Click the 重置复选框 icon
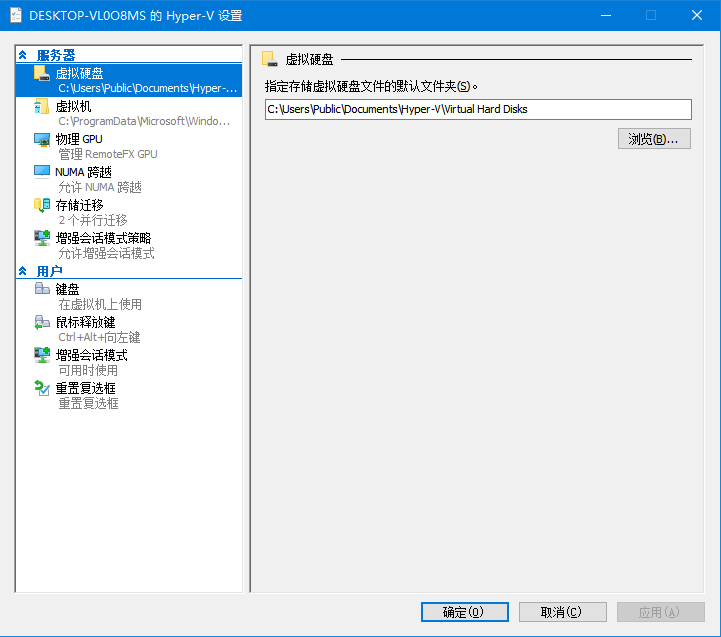The width and height of the screenshot is (721, 637). [x=42, y=388]
